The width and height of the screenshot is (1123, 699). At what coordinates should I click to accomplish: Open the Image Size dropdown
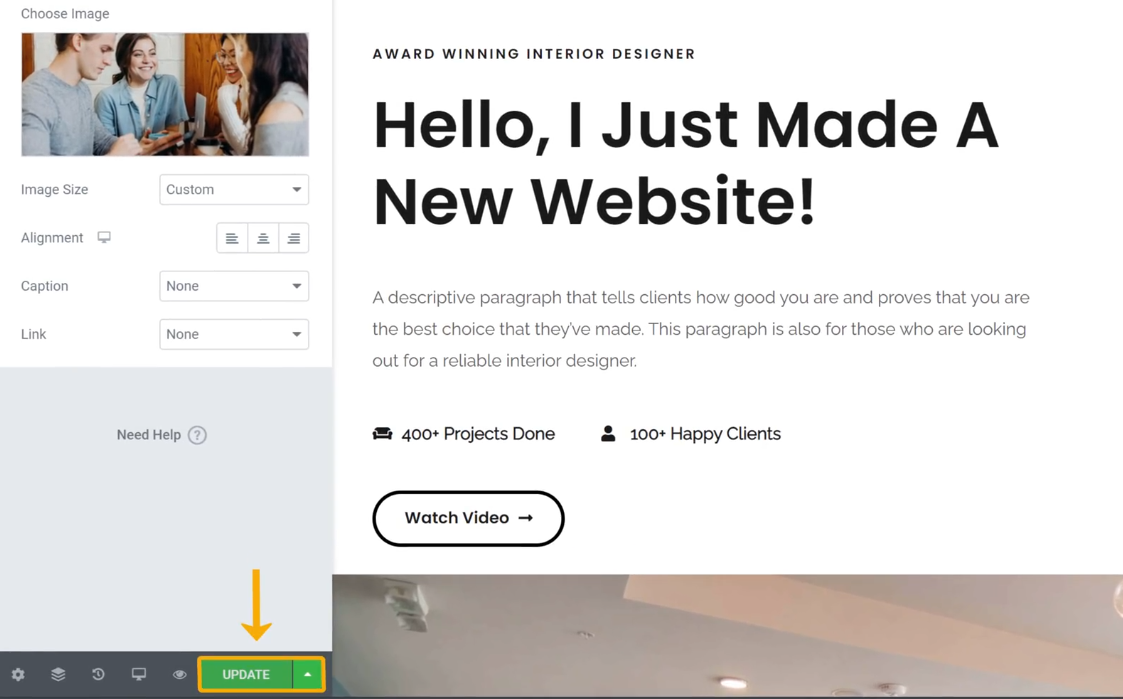234,190
